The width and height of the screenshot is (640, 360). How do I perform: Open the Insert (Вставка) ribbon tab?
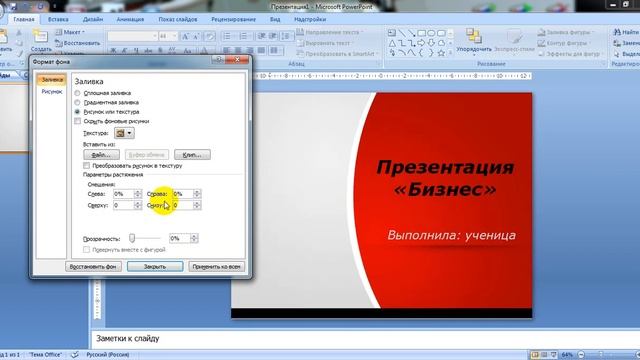click(x=58, y=19)
